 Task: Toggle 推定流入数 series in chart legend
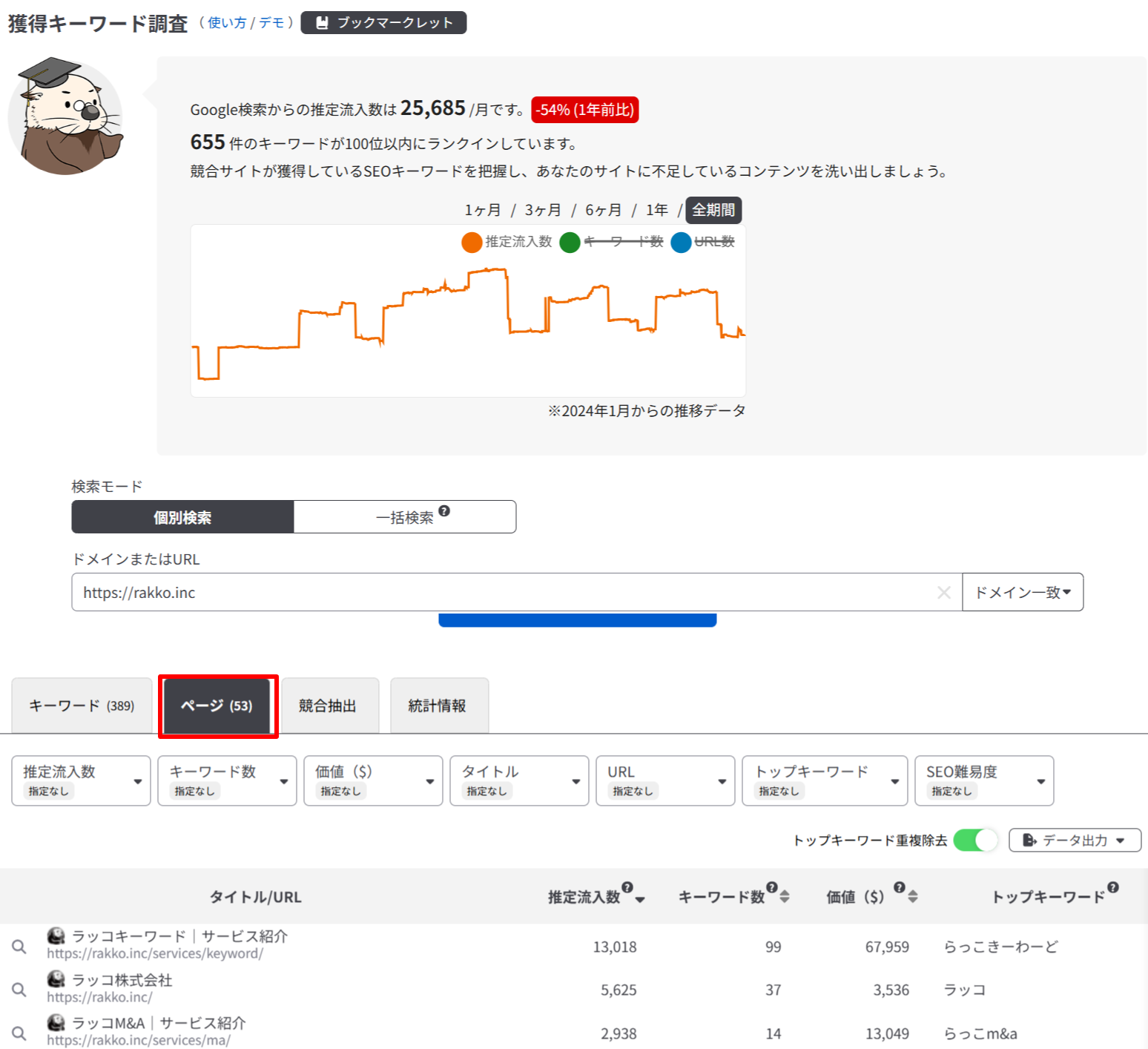pos(472,243)
